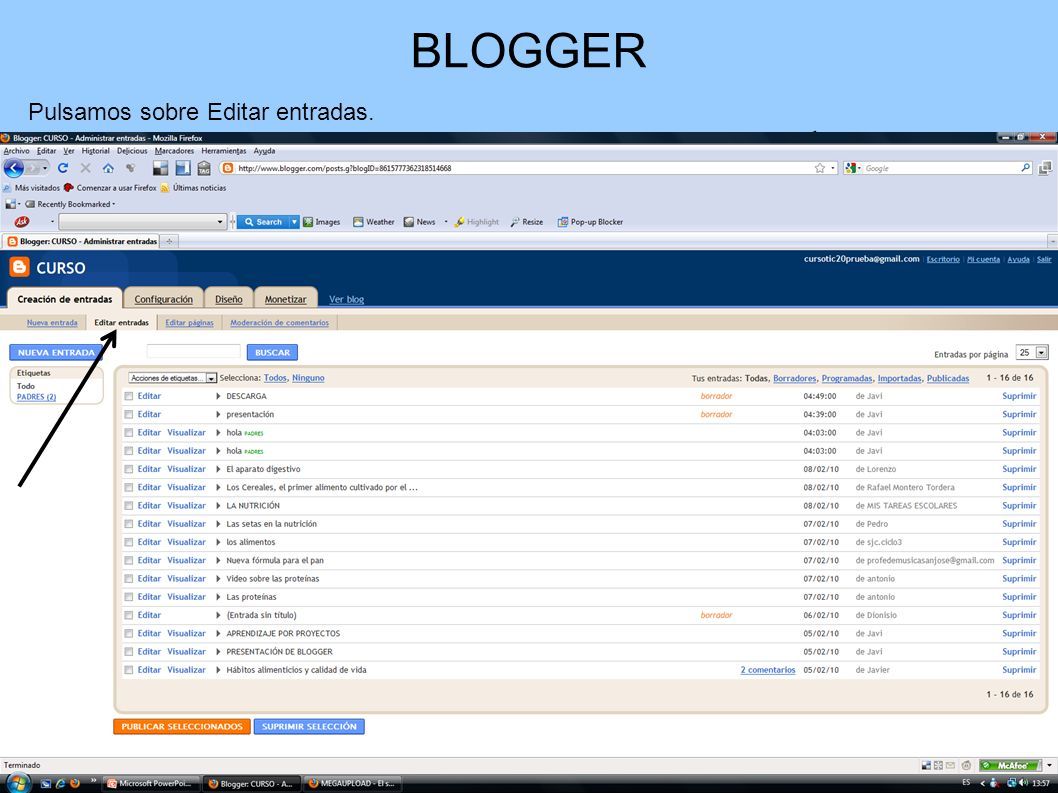Select checkbox for El aparato digestivo
This screenshot has width=1058, height=793.
point(128,469)
